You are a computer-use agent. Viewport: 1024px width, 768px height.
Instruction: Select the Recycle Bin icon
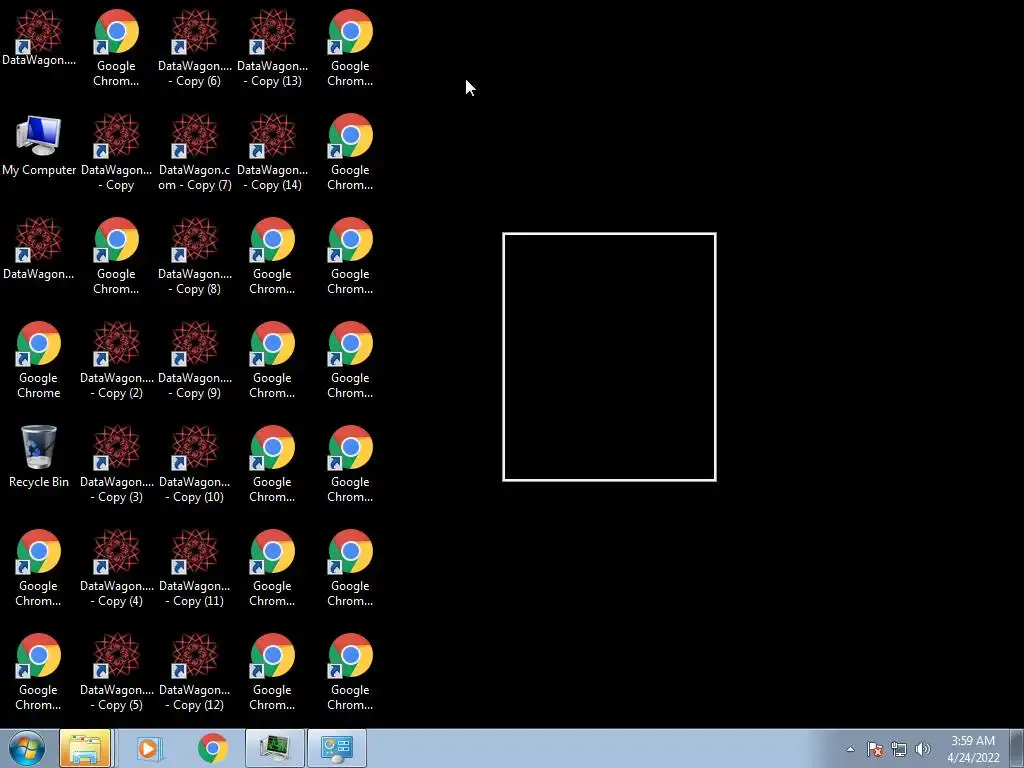click(39, 456)
